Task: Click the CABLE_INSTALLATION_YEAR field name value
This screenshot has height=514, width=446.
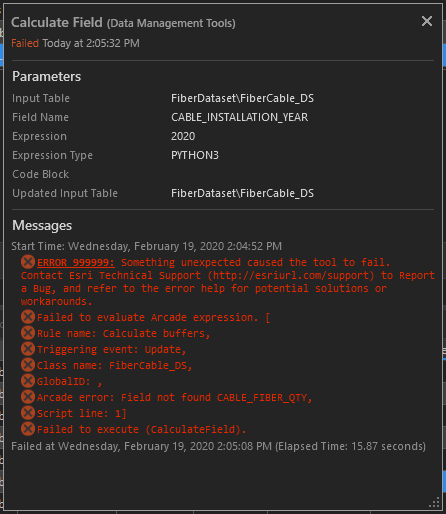Action: click(239, 117)
